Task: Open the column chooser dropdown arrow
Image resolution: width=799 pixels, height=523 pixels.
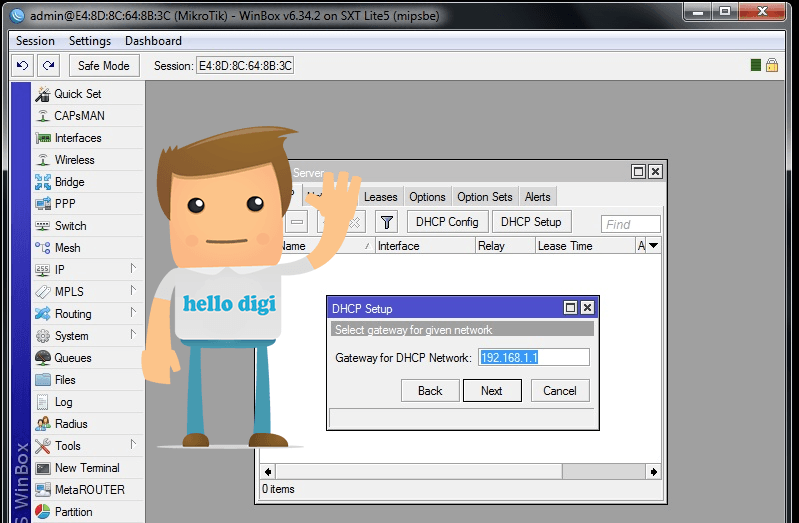Action: (654, 246)
